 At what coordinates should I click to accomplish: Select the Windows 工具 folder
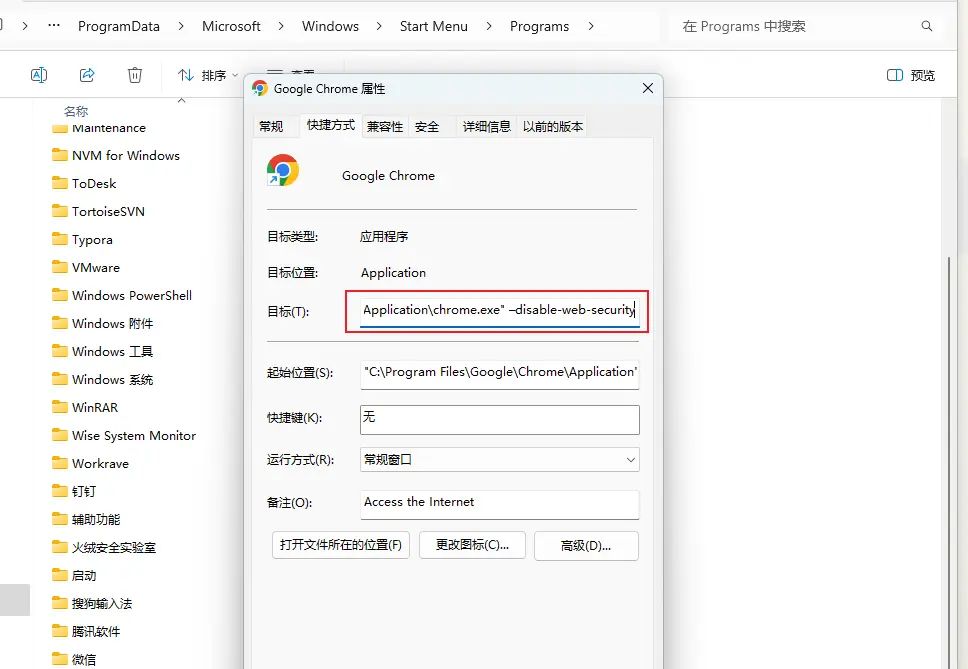(102, 351)
